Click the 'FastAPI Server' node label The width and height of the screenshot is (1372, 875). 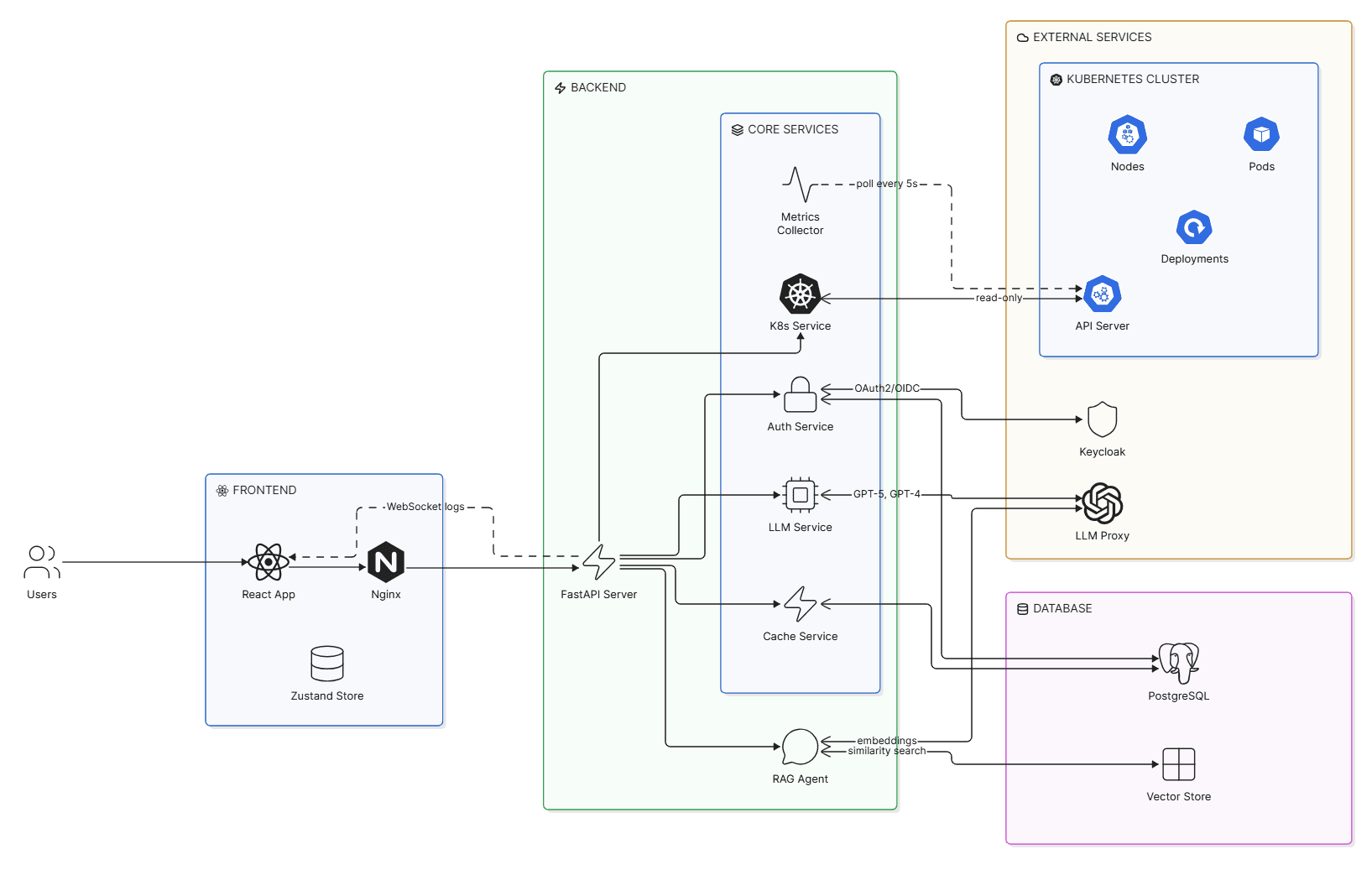(x=599, y=595)
